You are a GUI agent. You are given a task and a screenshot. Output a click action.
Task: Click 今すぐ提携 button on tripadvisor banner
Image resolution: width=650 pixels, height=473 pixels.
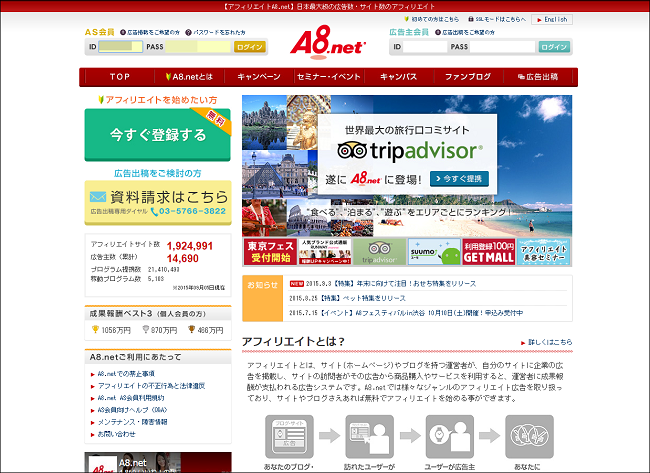point(459,179)
